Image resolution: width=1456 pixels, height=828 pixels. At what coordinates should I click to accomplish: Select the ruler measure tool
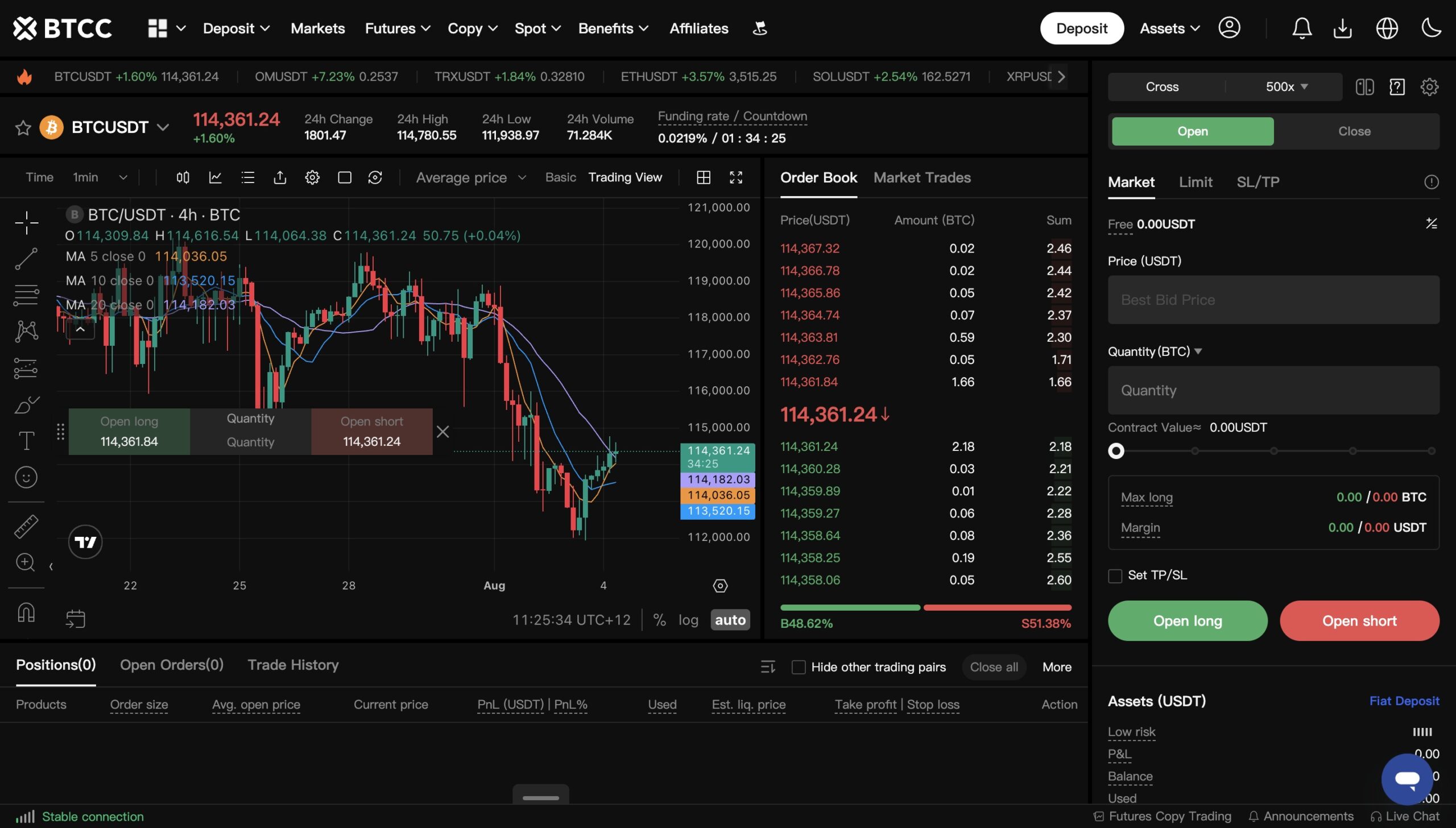[26, 527]
